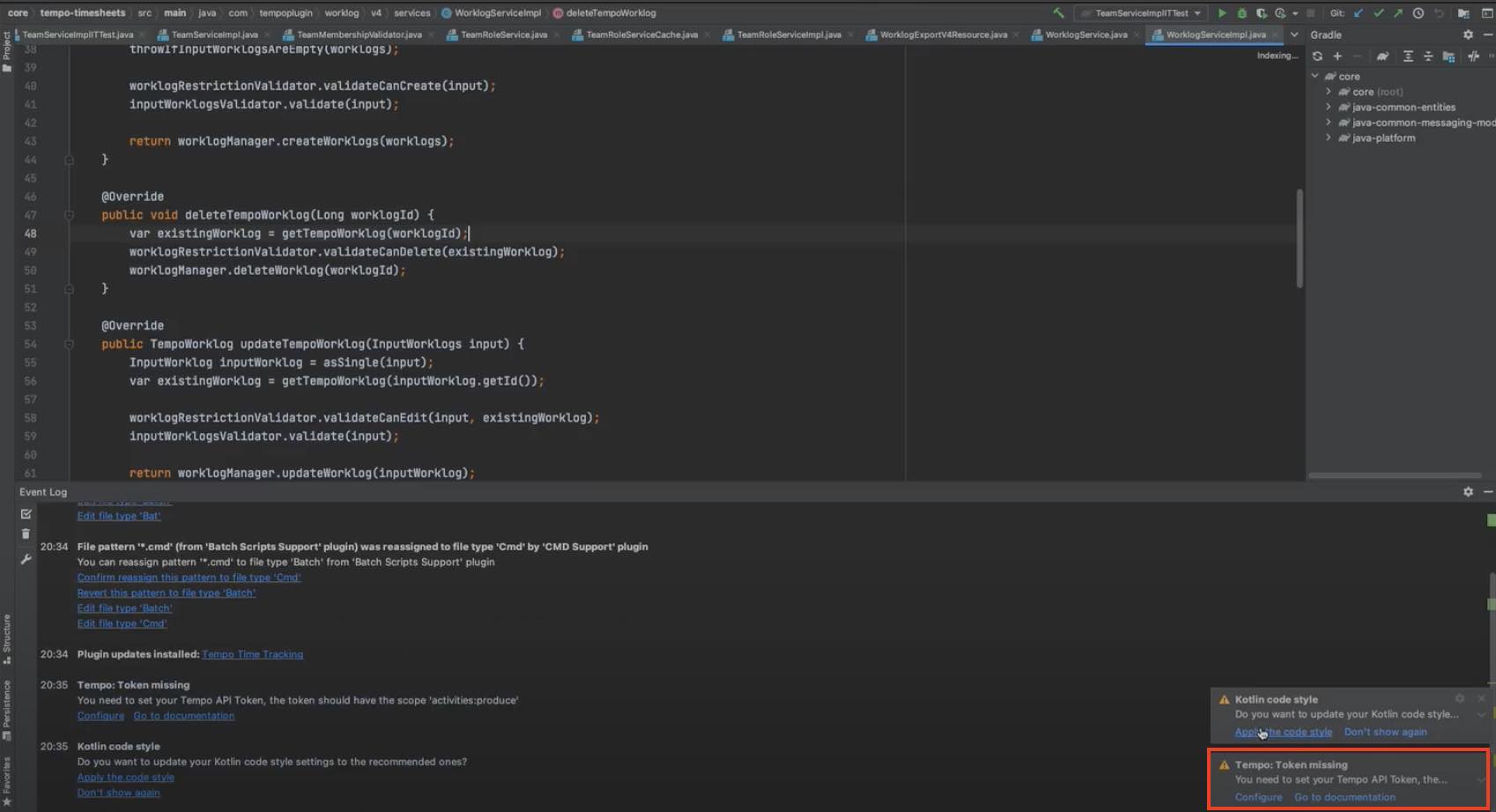Commit changes using the green checkmark icon
Viewport: 1496px width, 812px height.
click(1379, 13)
